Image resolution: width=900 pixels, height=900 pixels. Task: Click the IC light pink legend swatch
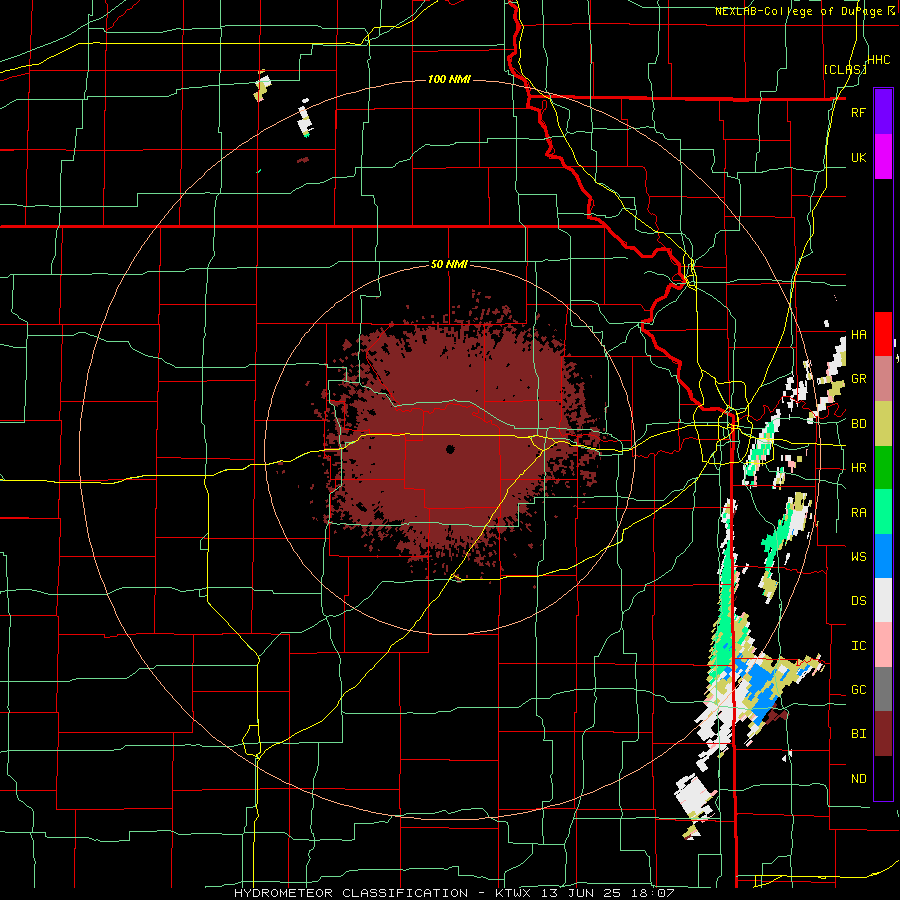[883, 645]
